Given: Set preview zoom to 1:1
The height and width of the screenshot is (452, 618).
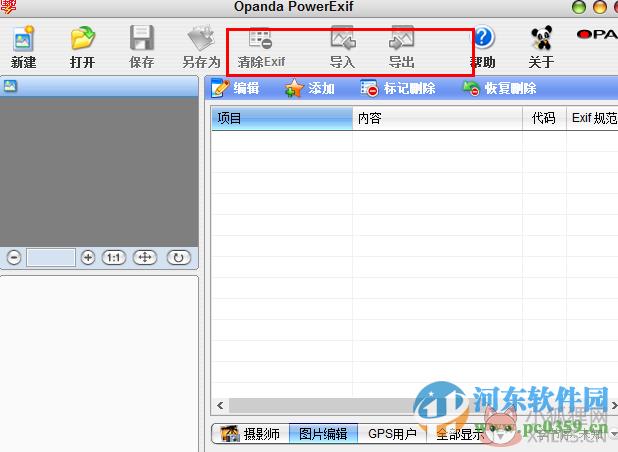Looking at the screenshot, I should (114, 258).
